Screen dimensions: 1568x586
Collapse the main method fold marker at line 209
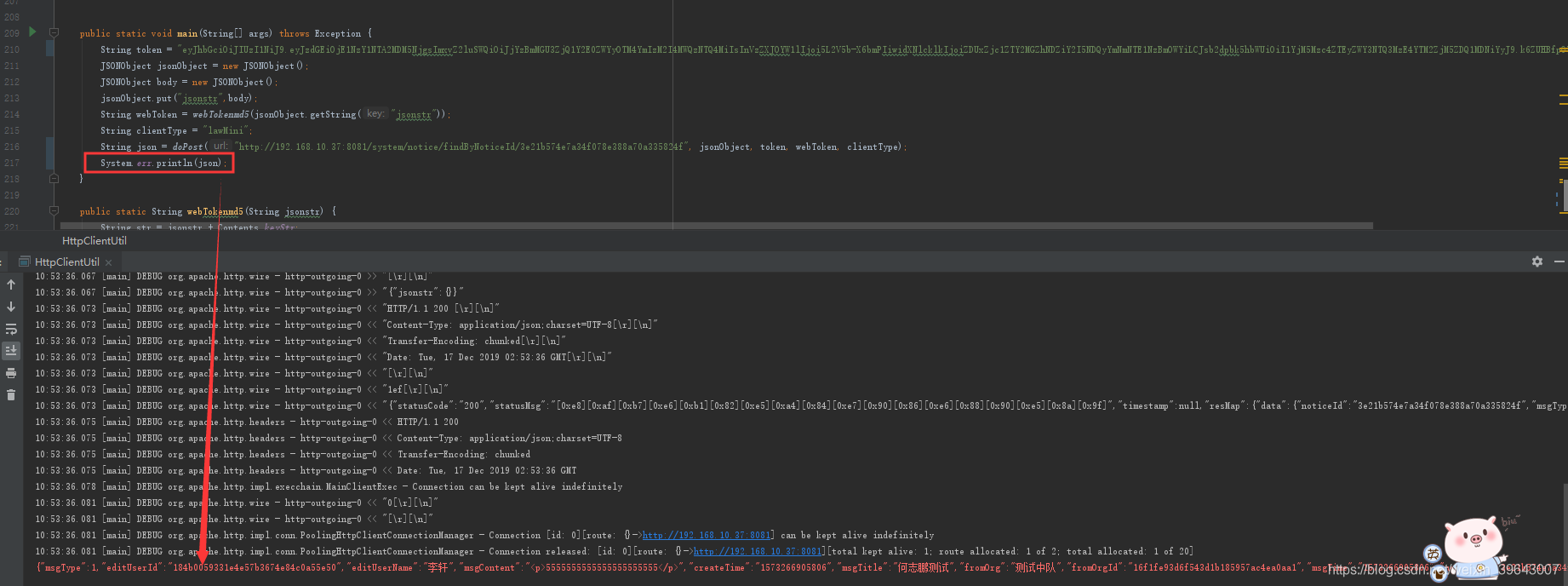[x=54, y=33]
